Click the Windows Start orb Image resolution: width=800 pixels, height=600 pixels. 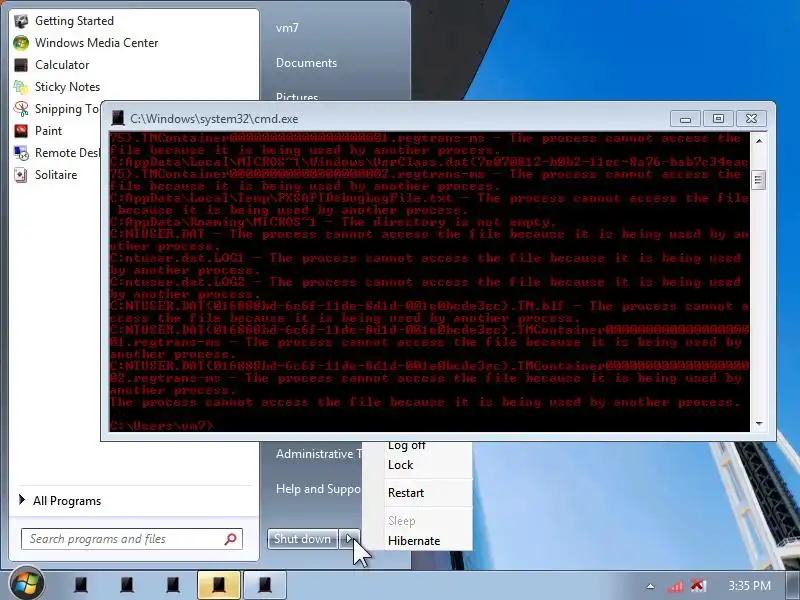[x=26, y=584]
